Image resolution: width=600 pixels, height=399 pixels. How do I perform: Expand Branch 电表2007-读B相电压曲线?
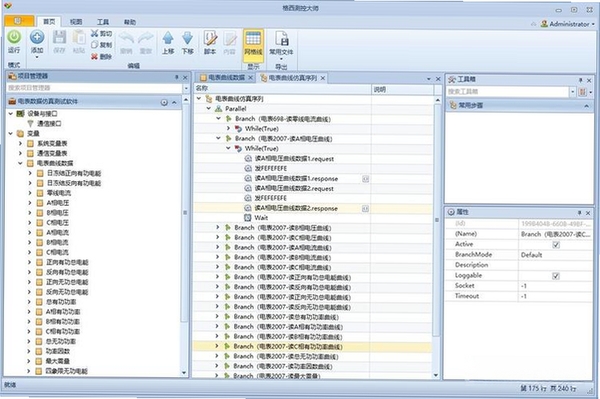[x=218, y=228]
